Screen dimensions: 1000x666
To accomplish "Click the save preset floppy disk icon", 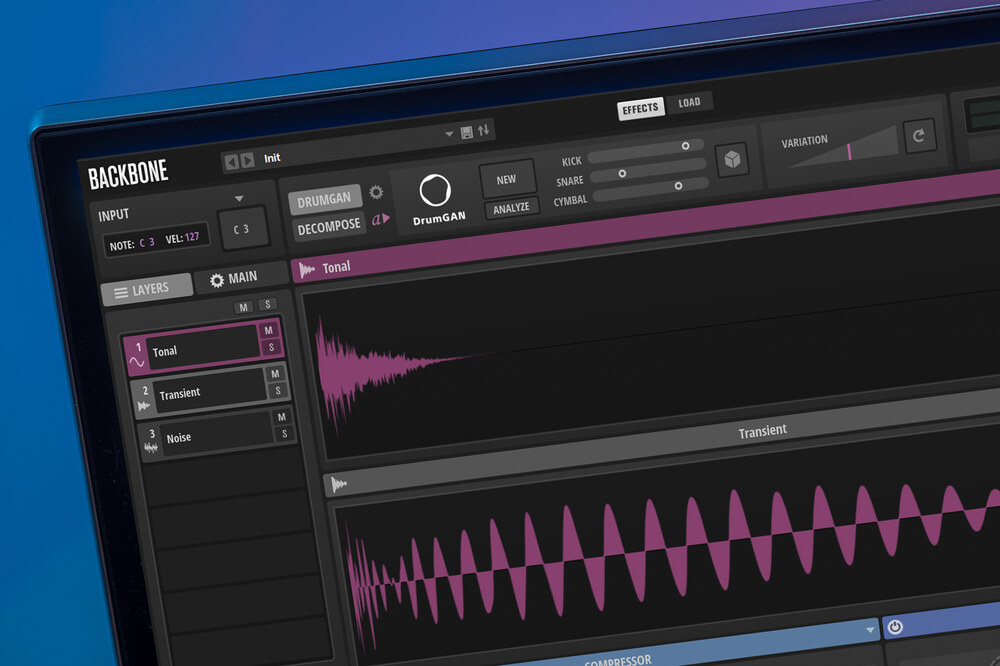I will (x=466, y=132).
